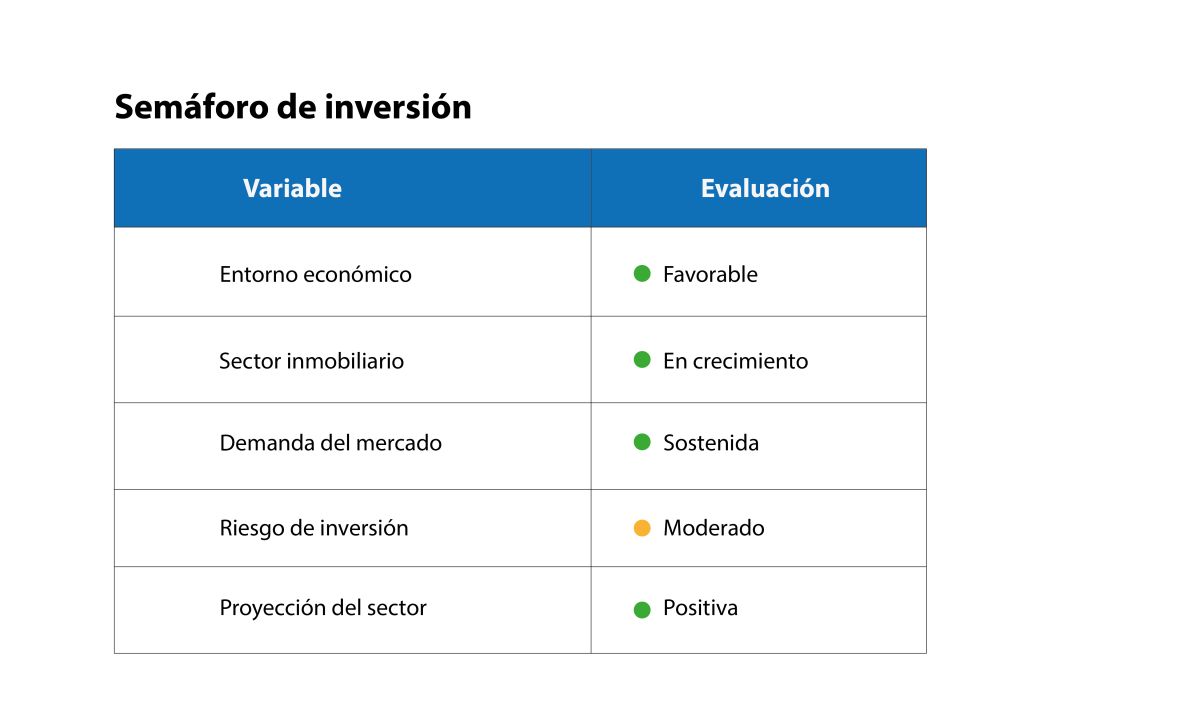Image resolution: width=1200 pixels, height=714 pixels.
Task: Select the En crecimiento text
Action: (x=735, y=361)
